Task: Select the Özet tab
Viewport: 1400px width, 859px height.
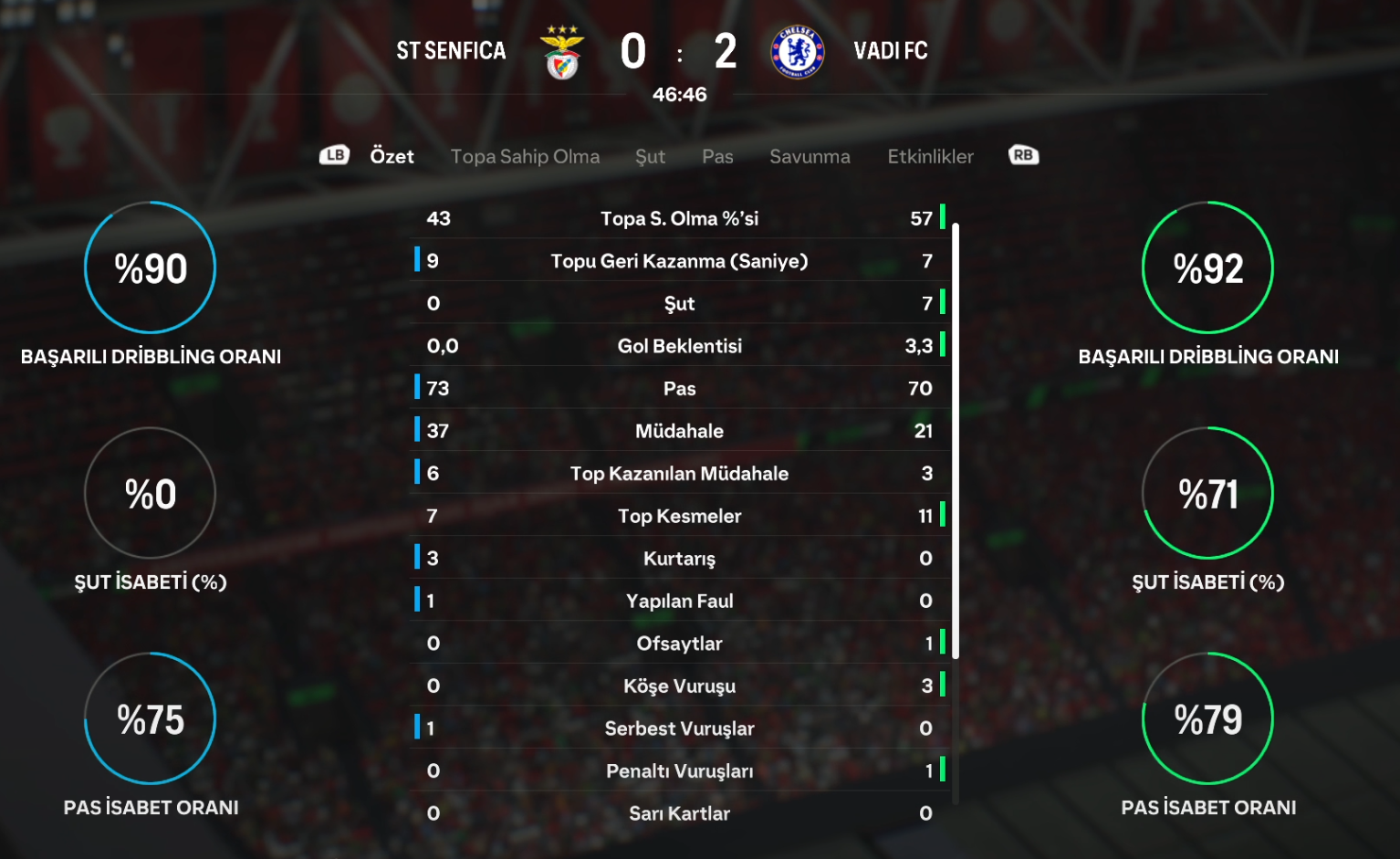Action: tap(392, 156)
